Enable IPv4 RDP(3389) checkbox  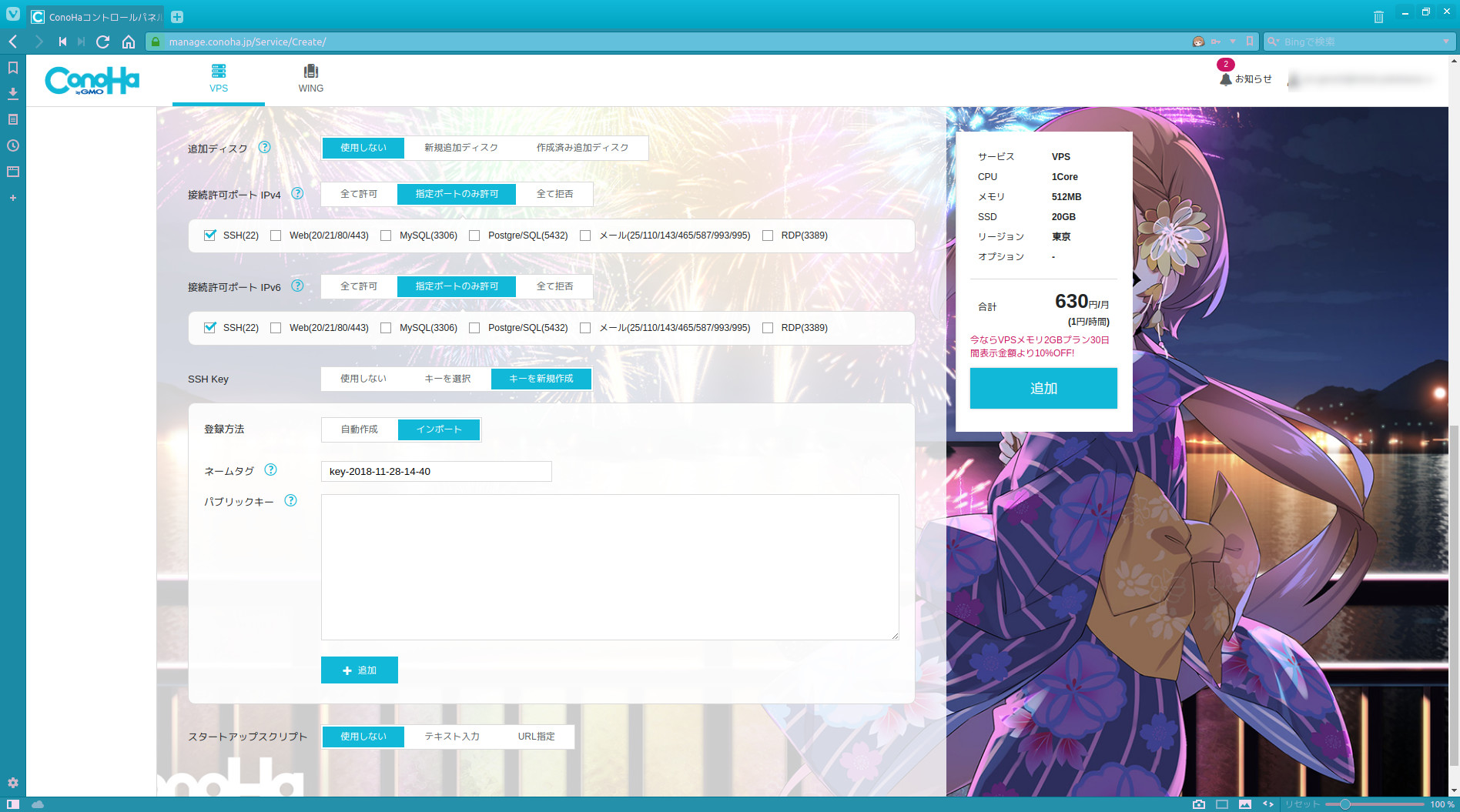[768, 236]
